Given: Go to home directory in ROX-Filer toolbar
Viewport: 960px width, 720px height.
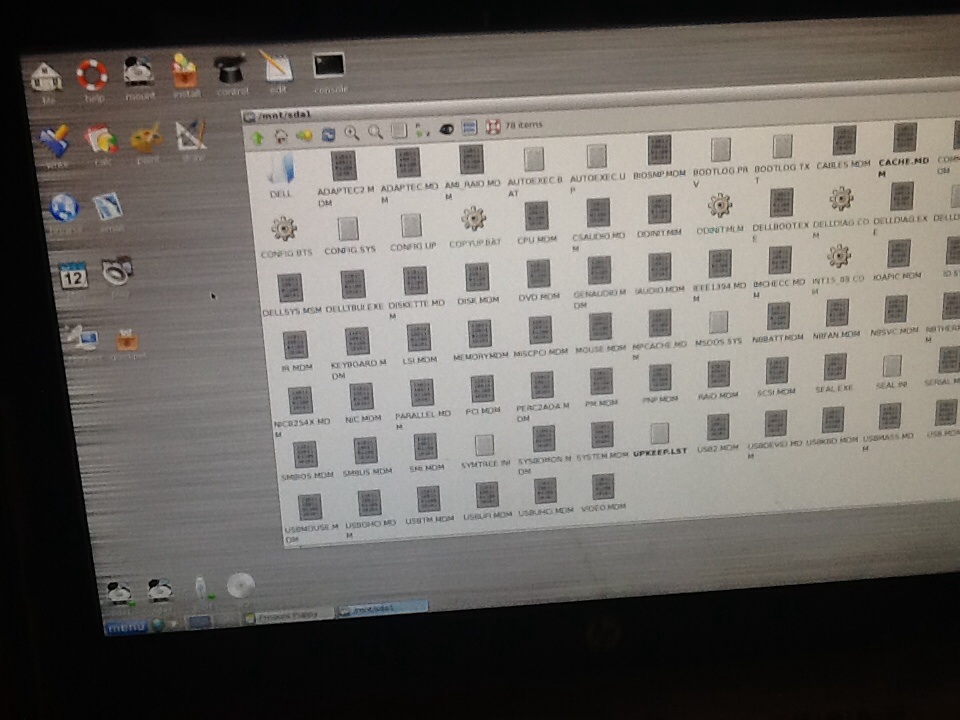Looking at the screenshot, I should [x=280, y=136].
